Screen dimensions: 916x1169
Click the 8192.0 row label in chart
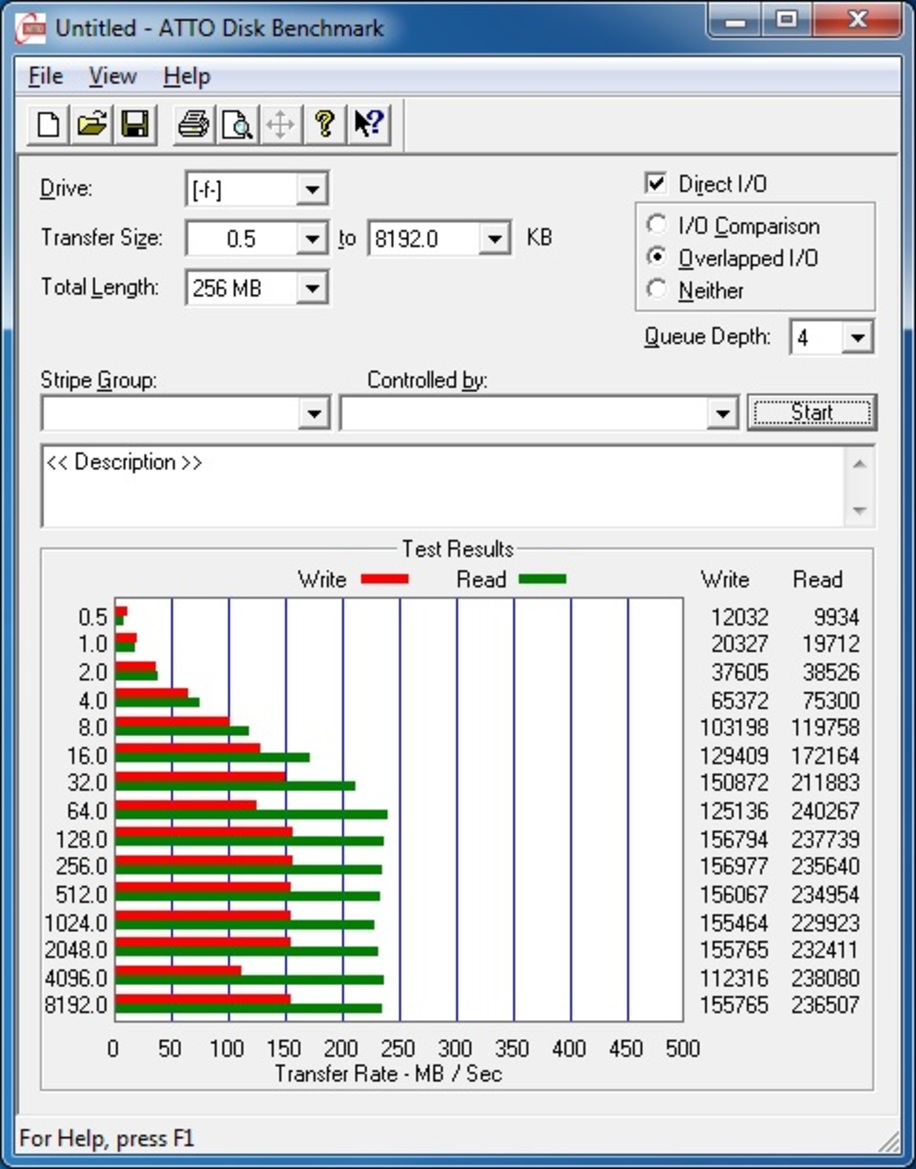(x=75, y=1005)
